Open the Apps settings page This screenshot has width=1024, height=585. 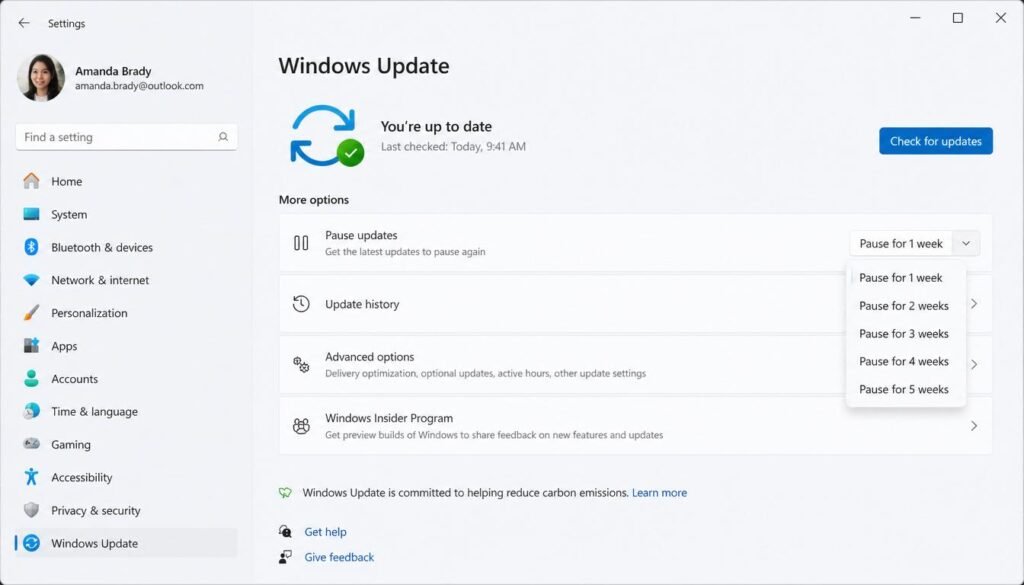[x=126, y=345]
